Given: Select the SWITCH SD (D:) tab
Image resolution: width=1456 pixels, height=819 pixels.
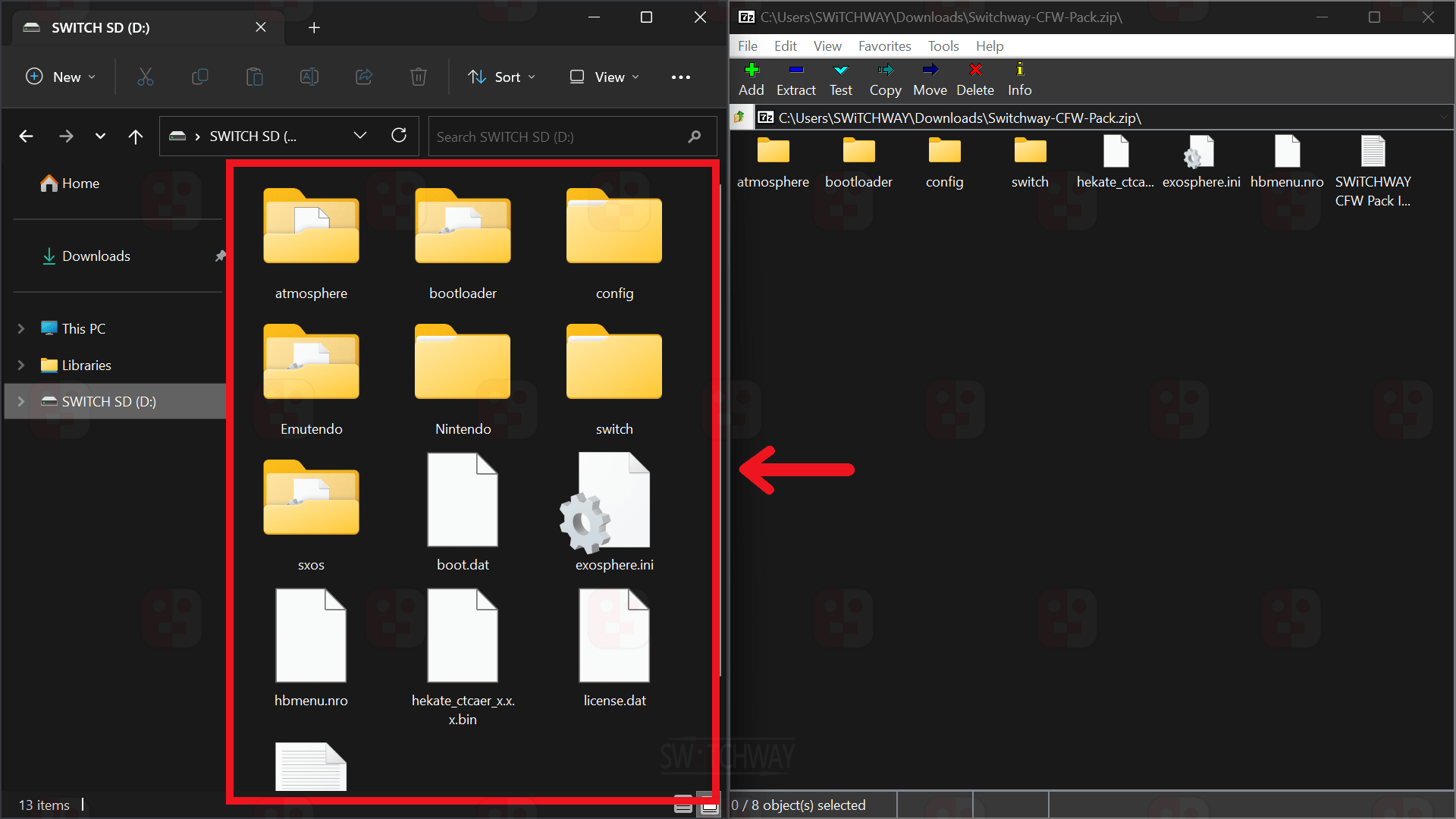Looking at the screenshot, I should [148, 27].
